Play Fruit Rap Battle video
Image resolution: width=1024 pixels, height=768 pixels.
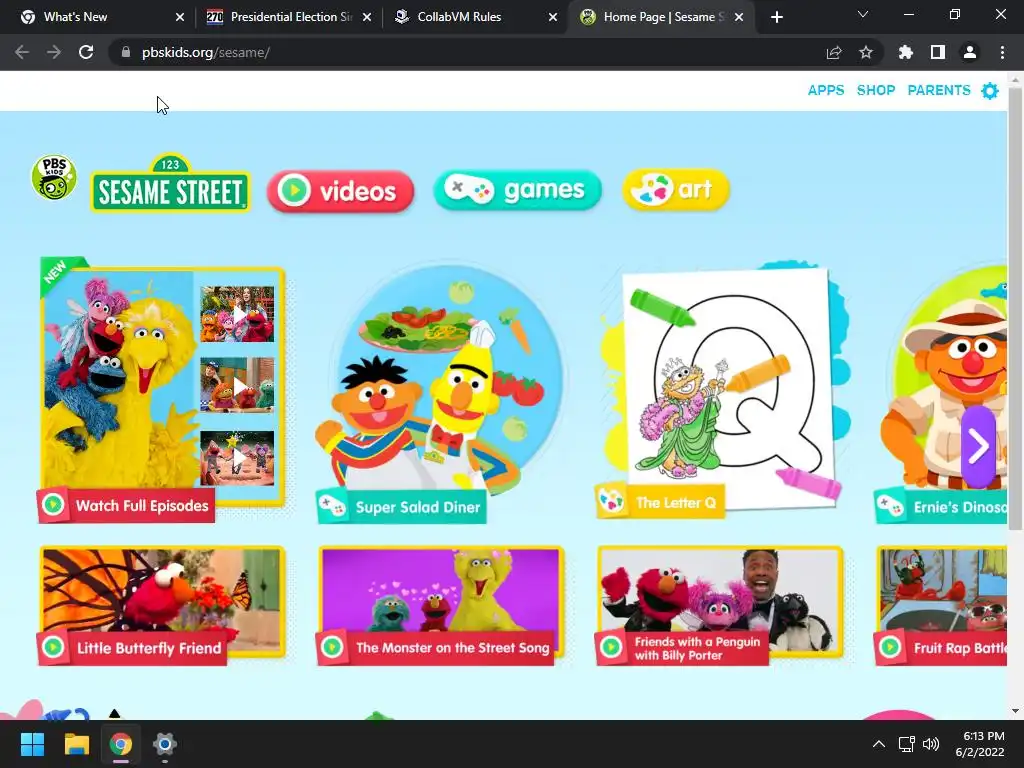tap(941, 605)
